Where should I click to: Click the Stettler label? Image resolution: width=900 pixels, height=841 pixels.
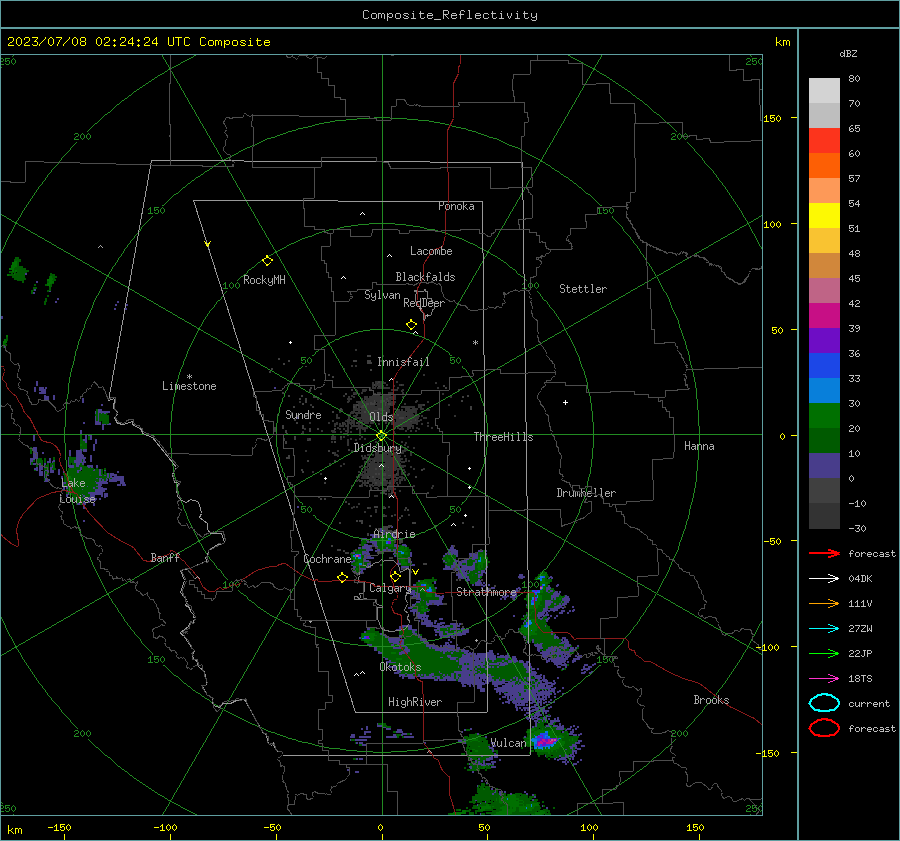[x=583, y=289]
